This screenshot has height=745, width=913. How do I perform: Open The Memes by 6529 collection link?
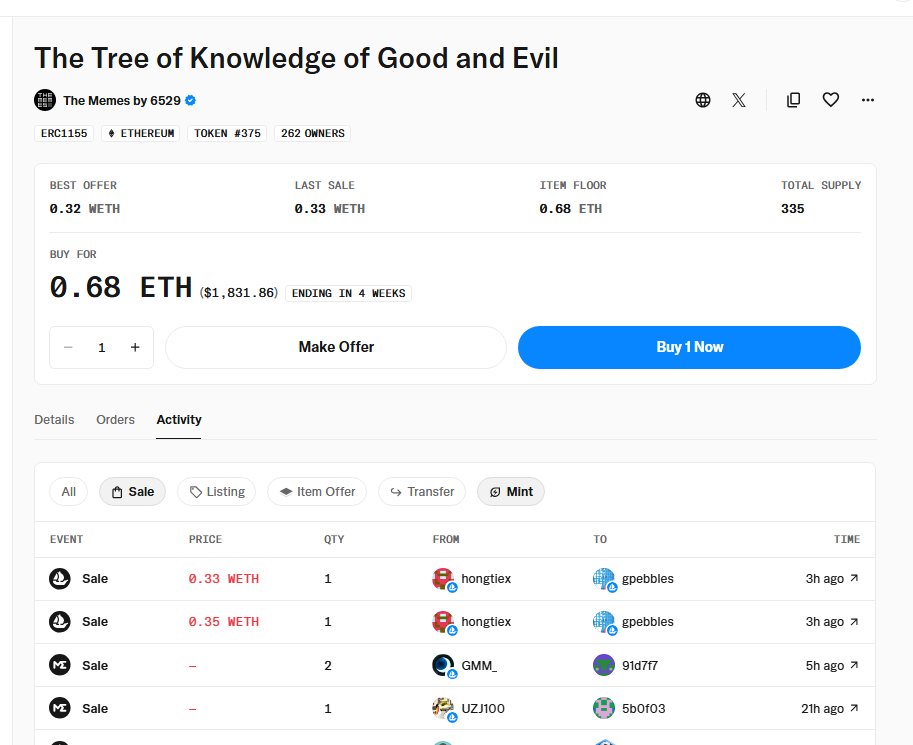(122, 101)
